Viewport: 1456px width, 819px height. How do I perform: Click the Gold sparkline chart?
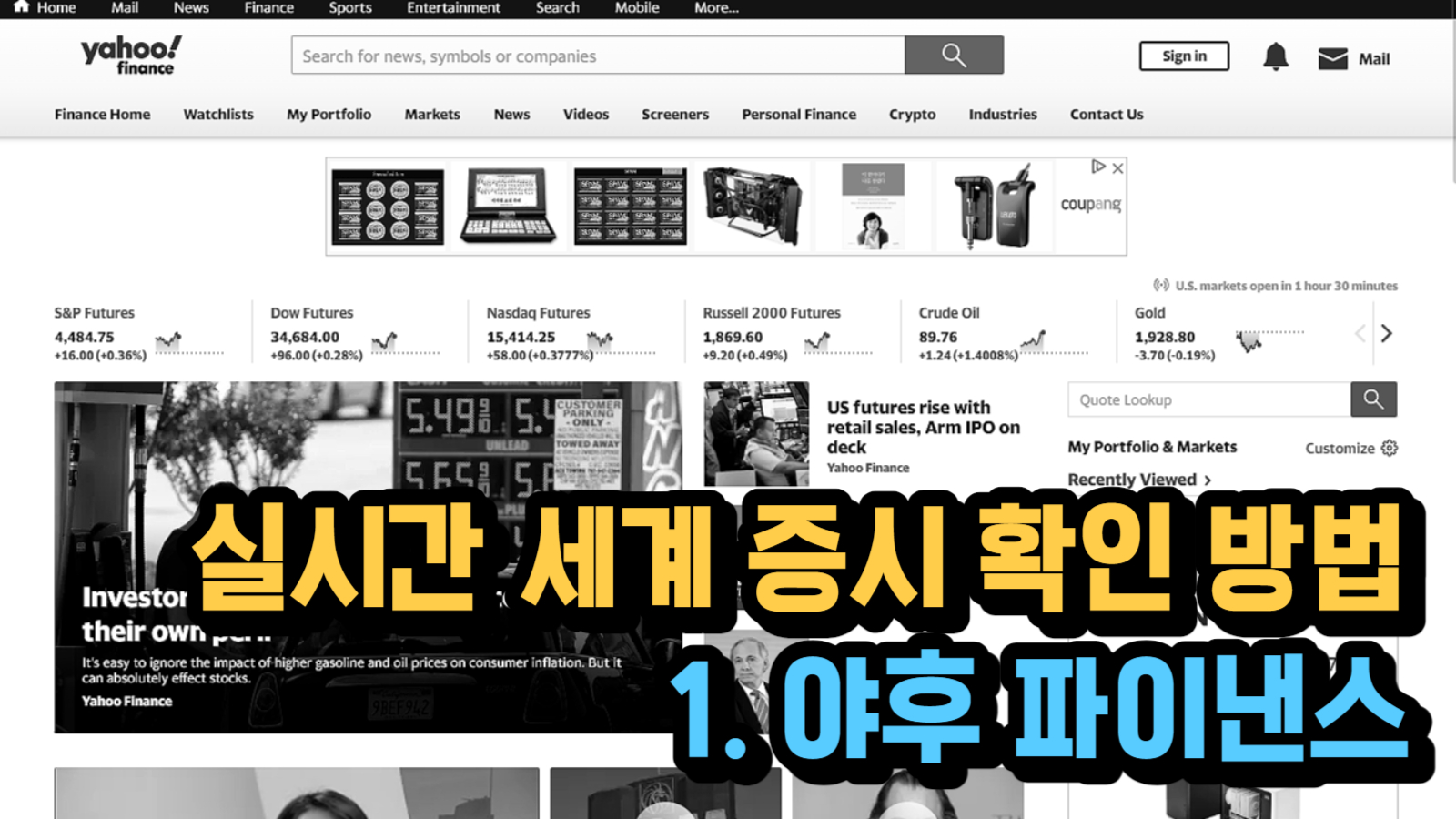point(1269,340)
